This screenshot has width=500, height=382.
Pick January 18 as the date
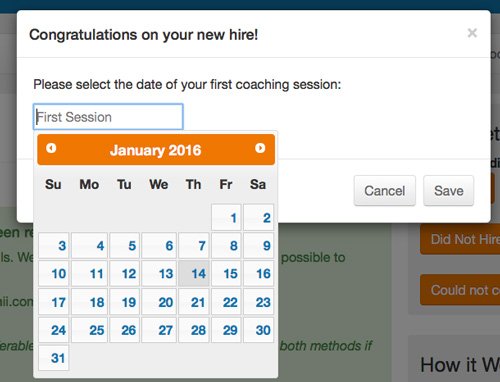pos(89,302)
